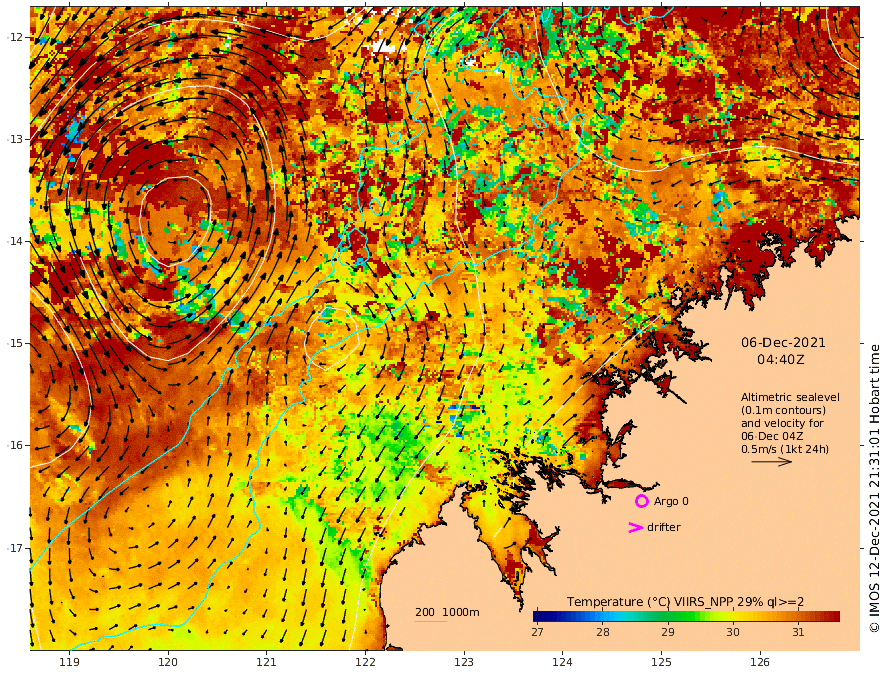
Task: Click the '0.5m/s (1kt 24h)' label
Action: point(785,449)
